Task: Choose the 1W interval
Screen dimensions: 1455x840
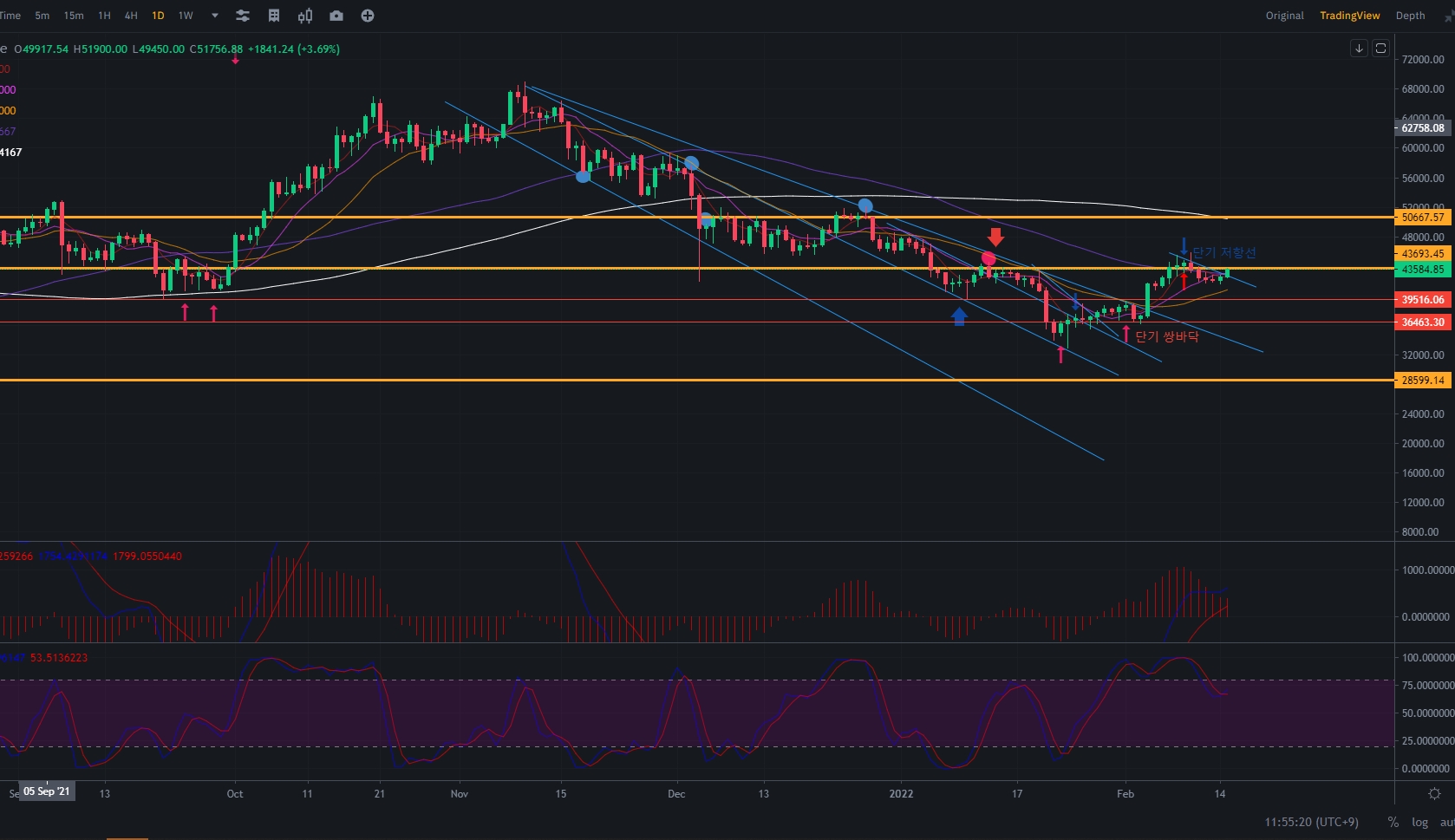Action: 186,16
